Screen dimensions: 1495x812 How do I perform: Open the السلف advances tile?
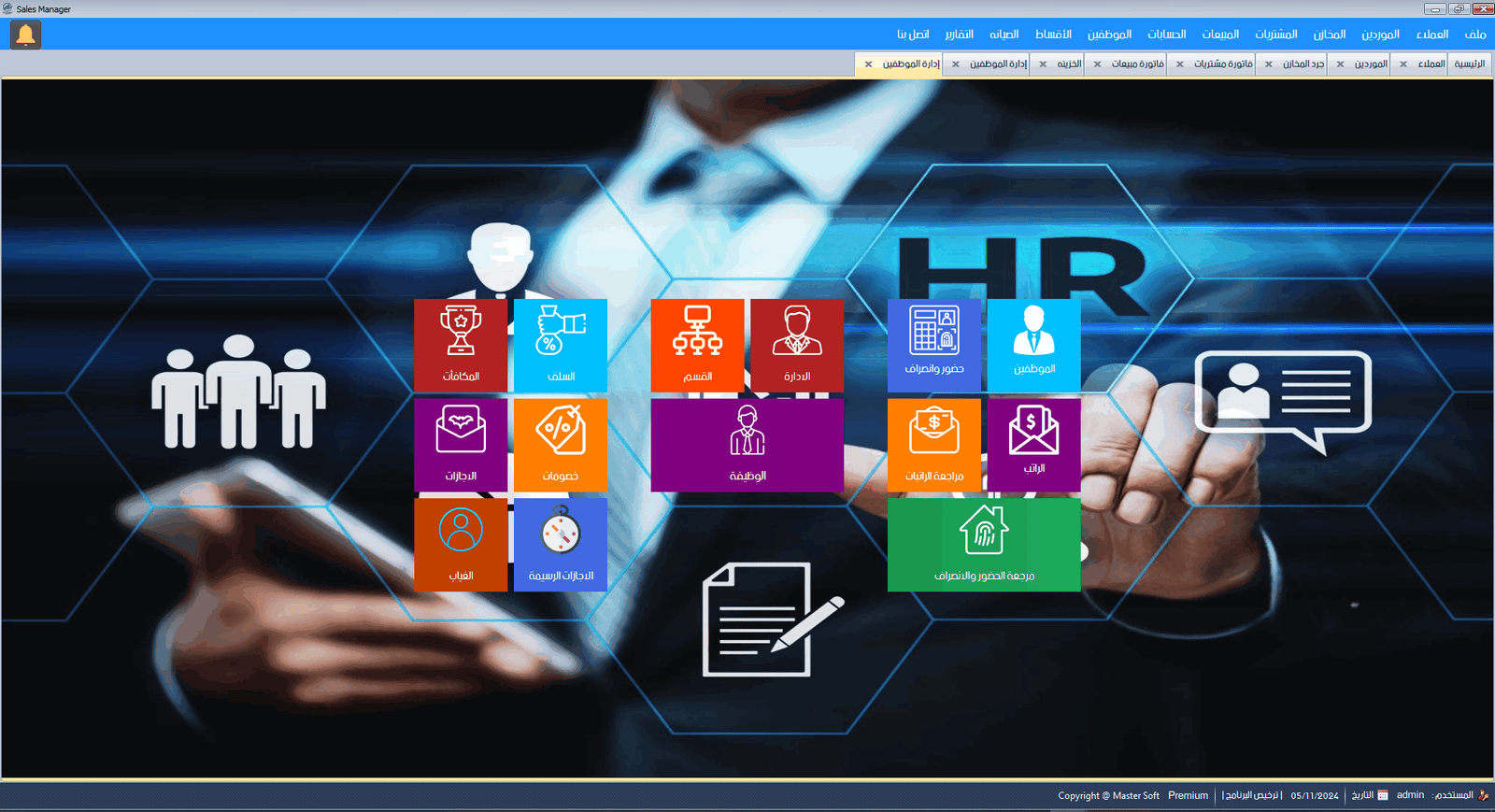(561, 345)
